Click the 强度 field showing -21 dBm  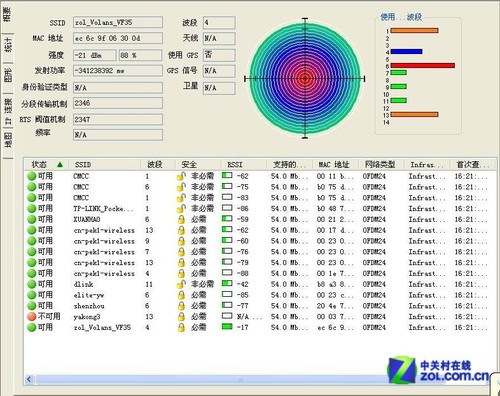[x=95, y=55]
